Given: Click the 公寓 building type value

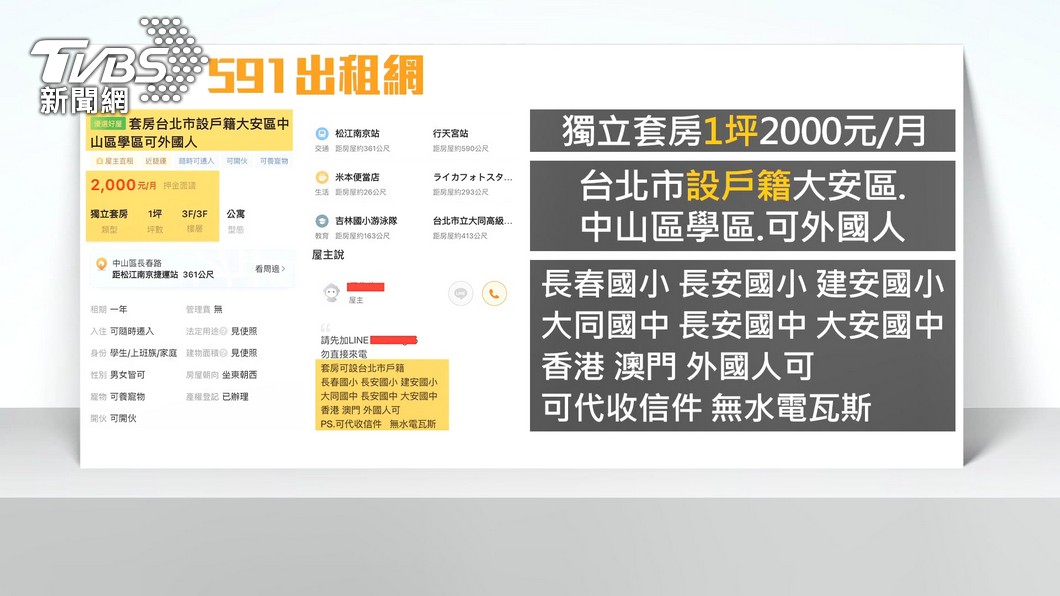Looking at the screenshot, I should [x=236, y=214].
